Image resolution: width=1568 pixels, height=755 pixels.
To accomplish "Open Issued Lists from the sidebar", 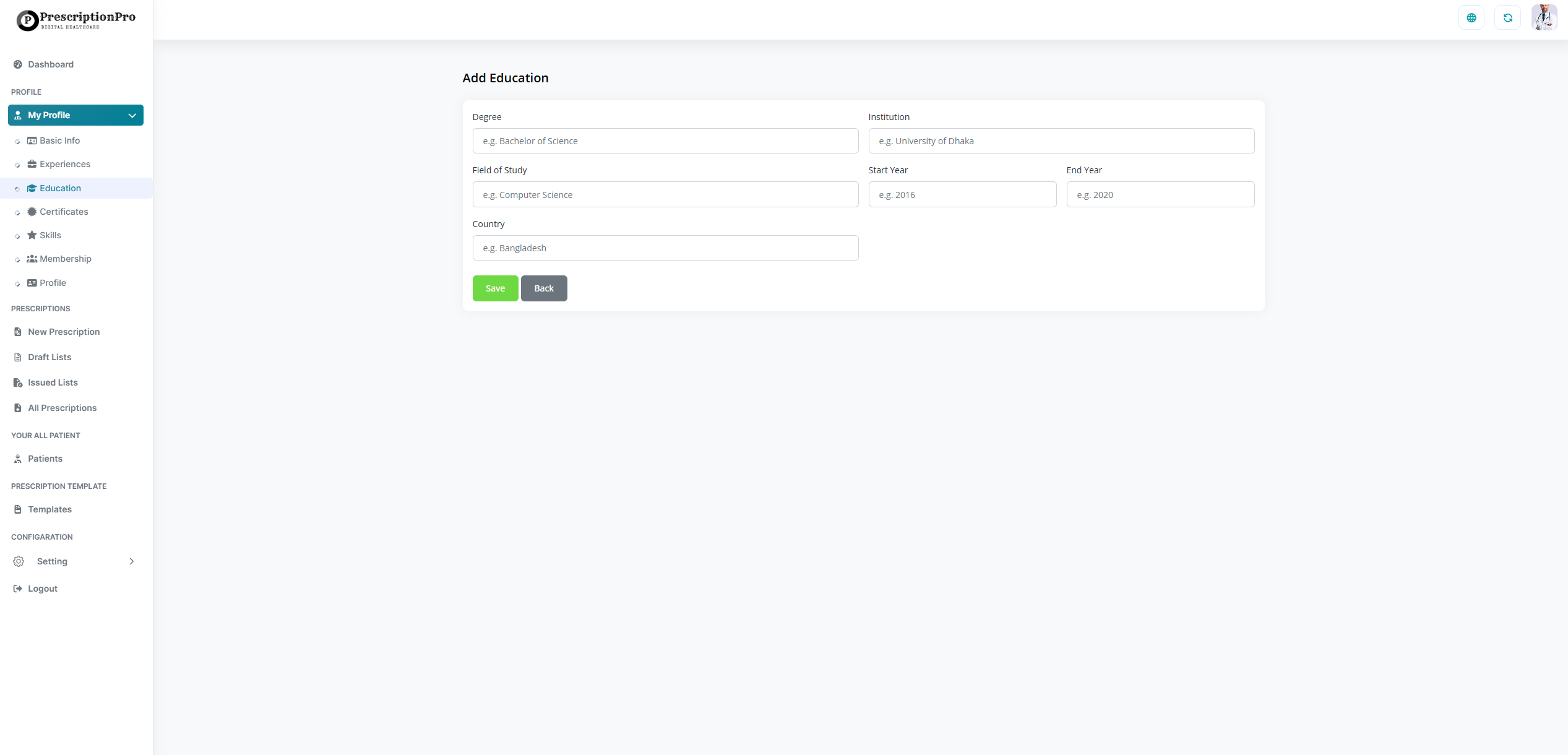I will pos(52,382).
